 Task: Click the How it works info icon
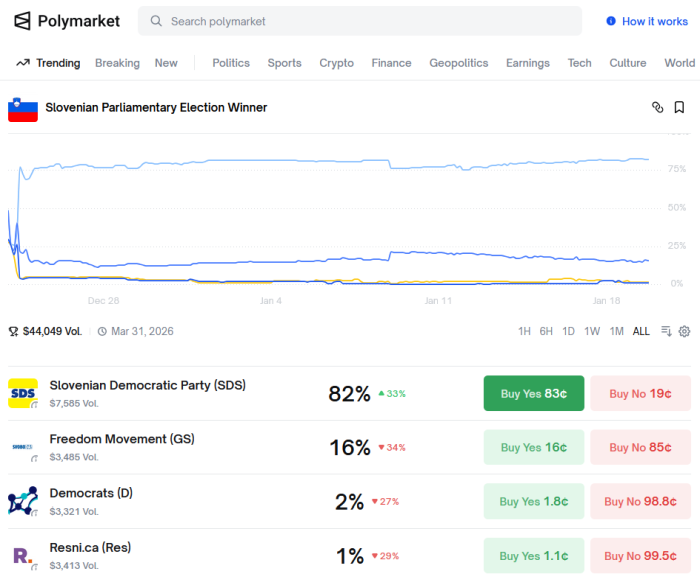(x=611, y=21)
